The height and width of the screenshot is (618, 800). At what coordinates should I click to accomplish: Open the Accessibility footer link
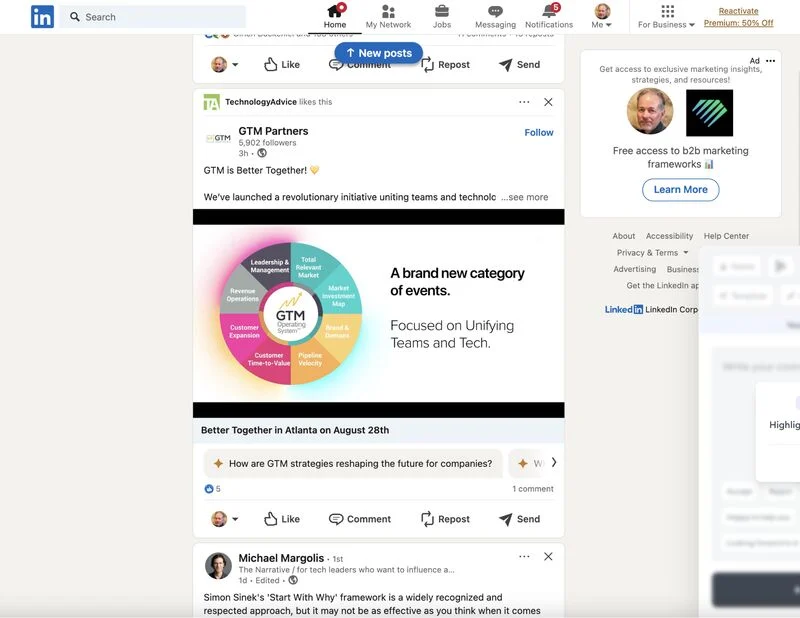pos(669,236)
